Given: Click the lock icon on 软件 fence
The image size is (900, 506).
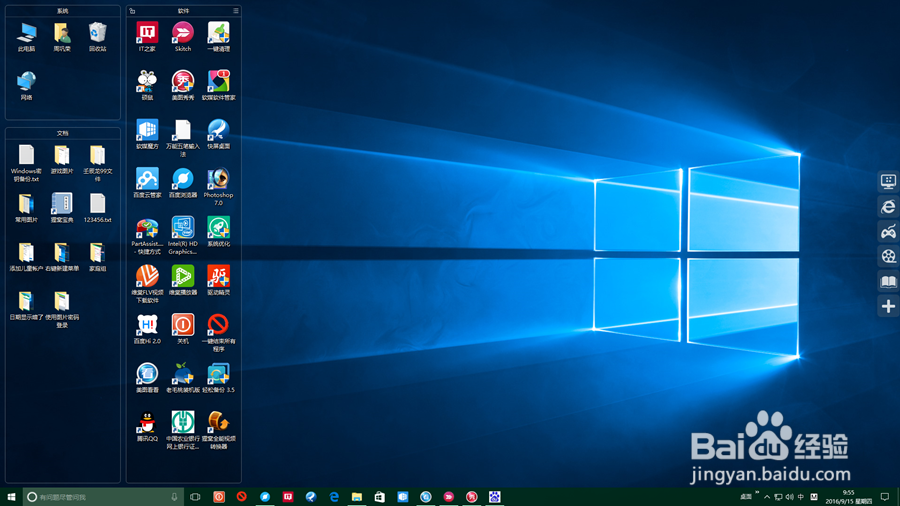Looking at the screenshot, I should pos(133,10).
